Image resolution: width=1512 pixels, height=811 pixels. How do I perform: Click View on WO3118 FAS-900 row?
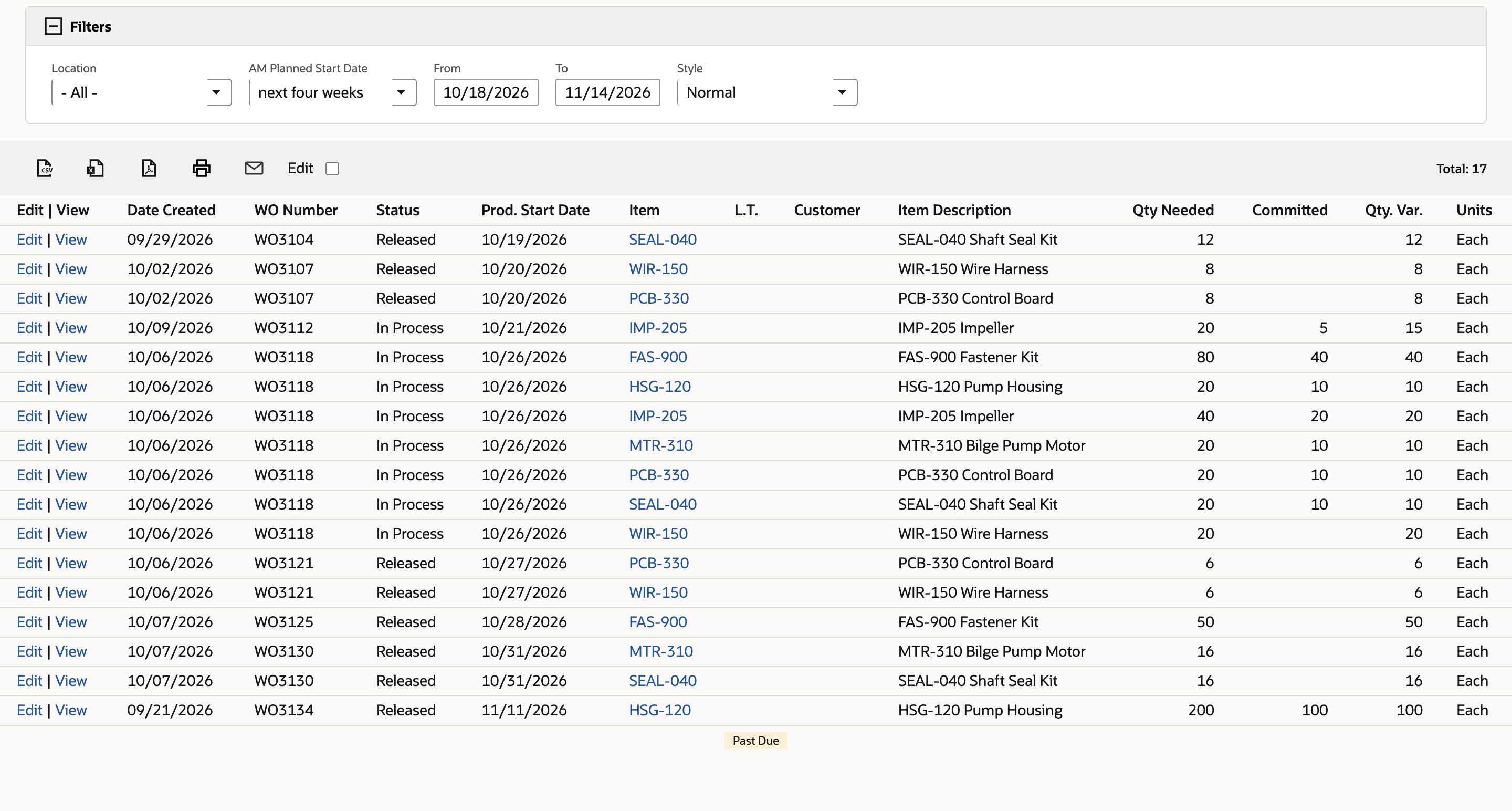[x=71, y=357]
